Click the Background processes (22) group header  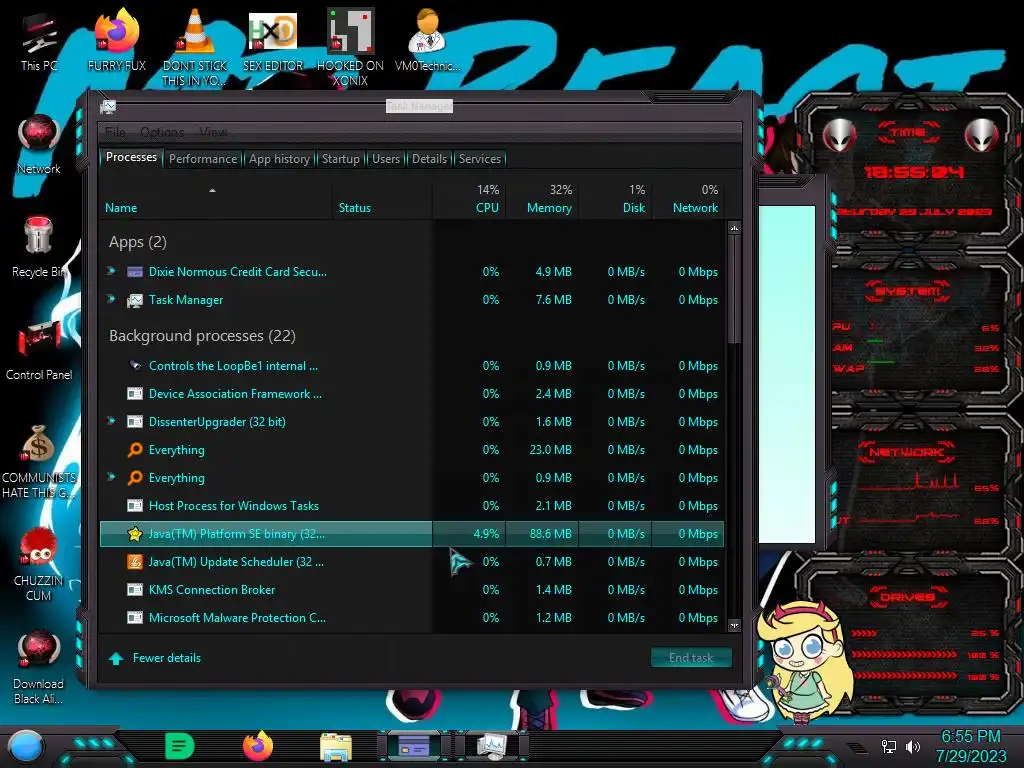pos(202,336)
